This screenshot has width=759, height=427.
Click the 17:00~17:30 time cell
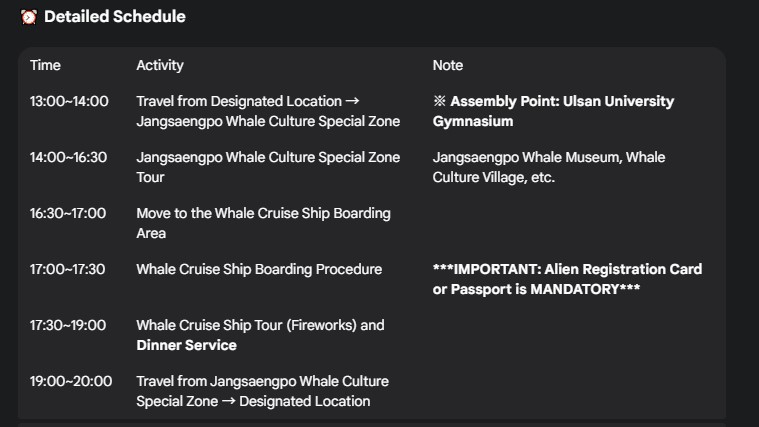(x=67, y=269)
